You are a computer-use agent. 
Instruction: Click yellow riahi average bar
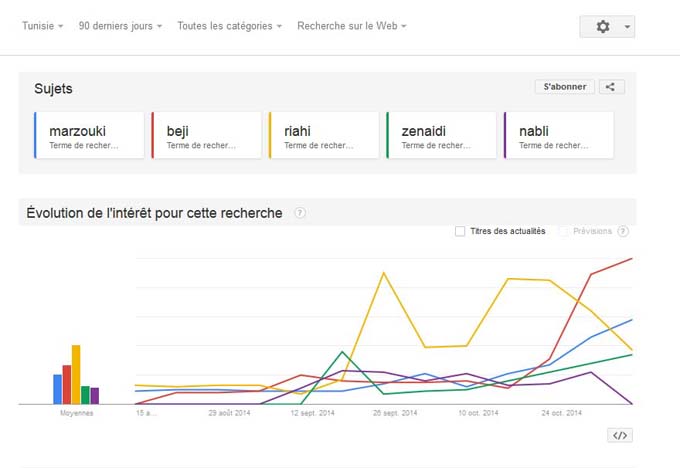tap(76, 374)
